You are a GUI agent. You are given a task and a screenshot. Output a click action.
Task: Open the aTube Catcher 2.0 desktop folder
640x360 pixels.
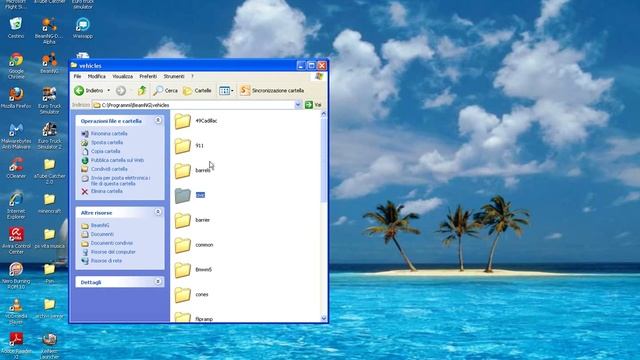coord(49,171)
